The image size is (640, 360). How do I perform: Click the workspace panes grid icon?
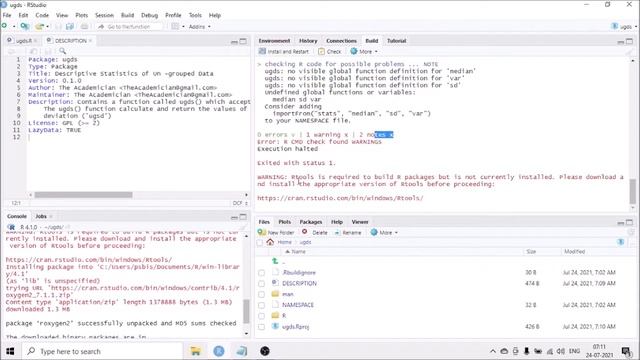pyautogui.click(x=175, y=27)
